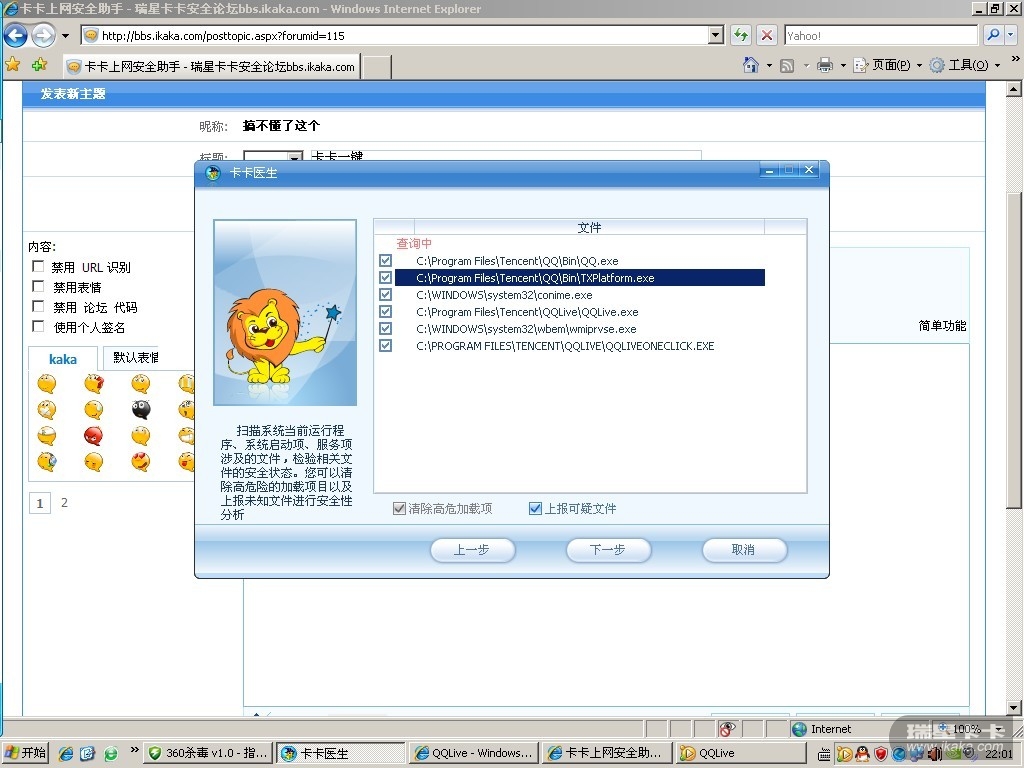Click the 100% zoom level control
Image resolution: width=1024 pixels, height=768 pixels.
tap(967, 729)
